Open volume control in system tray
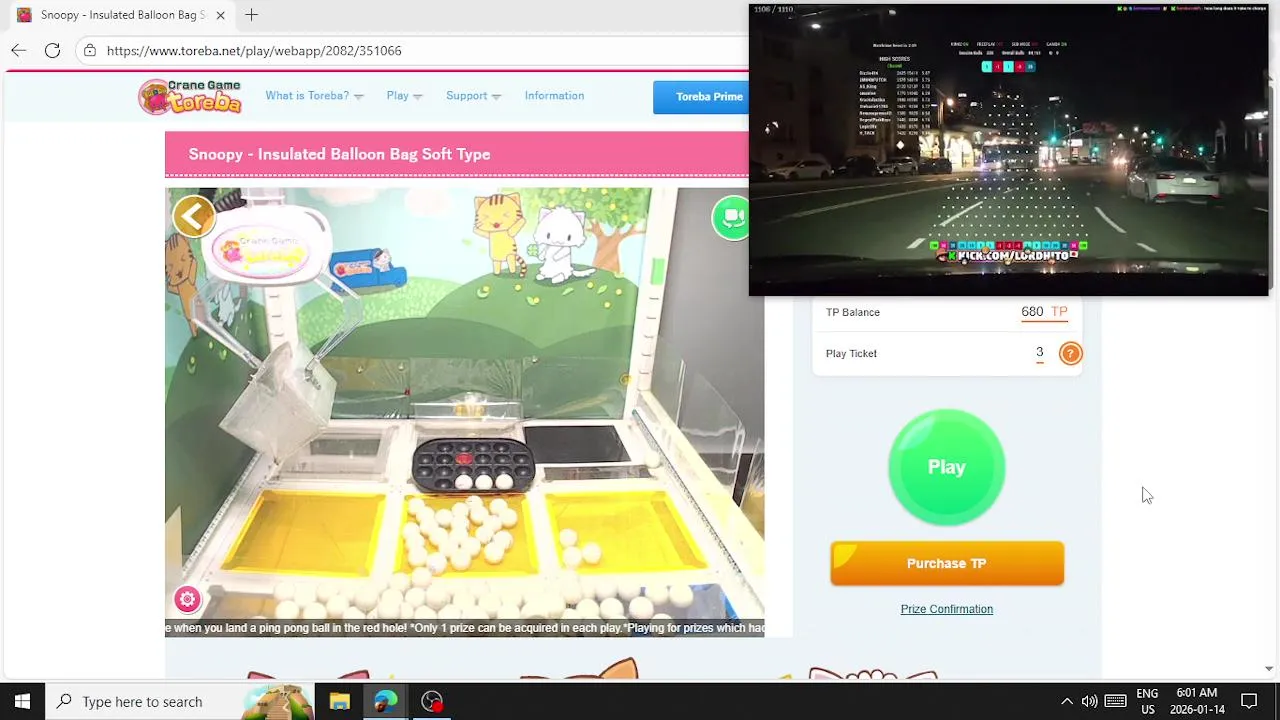 [x=1089, y=701]
